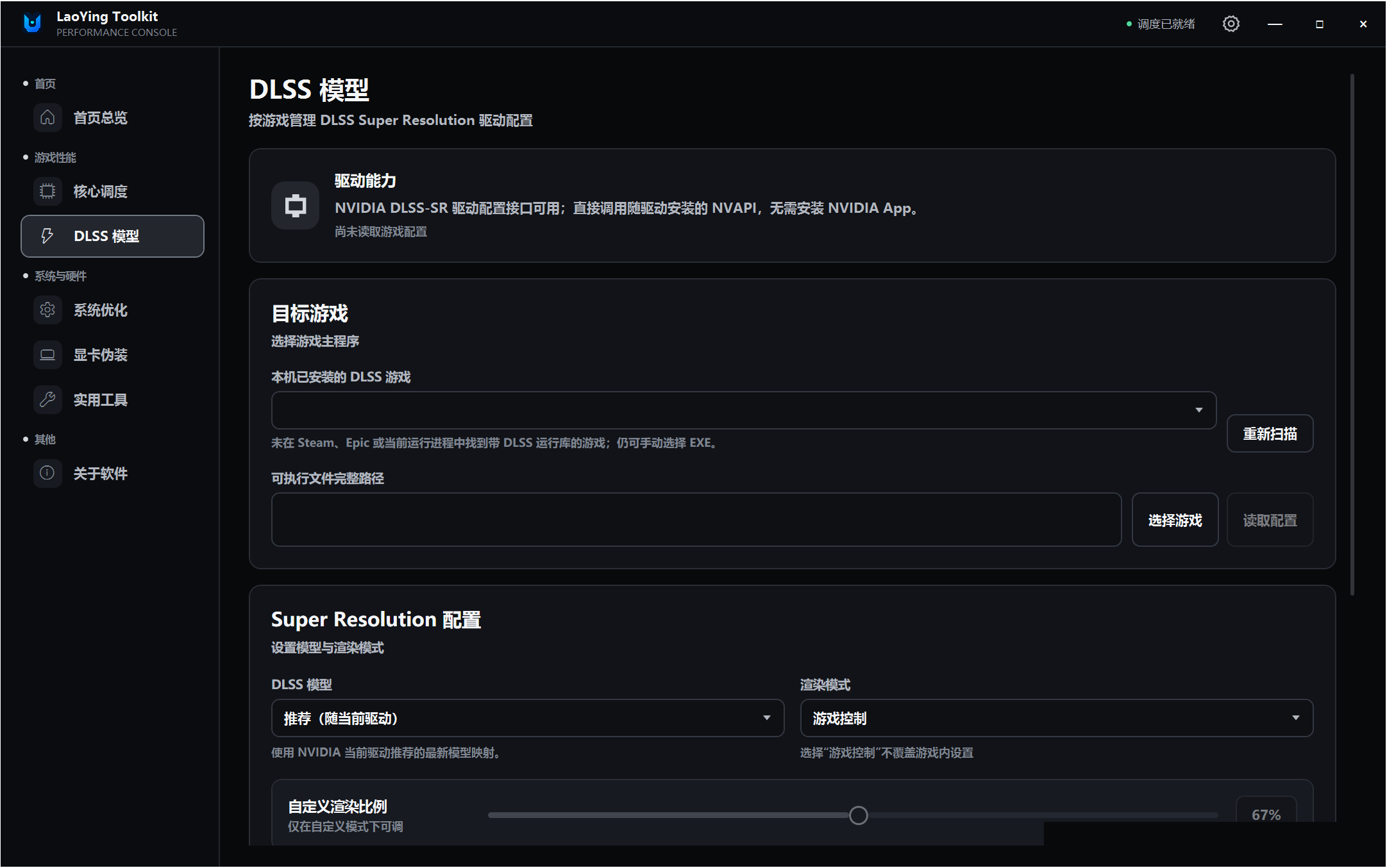Viewport: 1387px width, 868px height.
Task: Click the Super Resolution 配置 heading
Action: (x=376, y=619)
